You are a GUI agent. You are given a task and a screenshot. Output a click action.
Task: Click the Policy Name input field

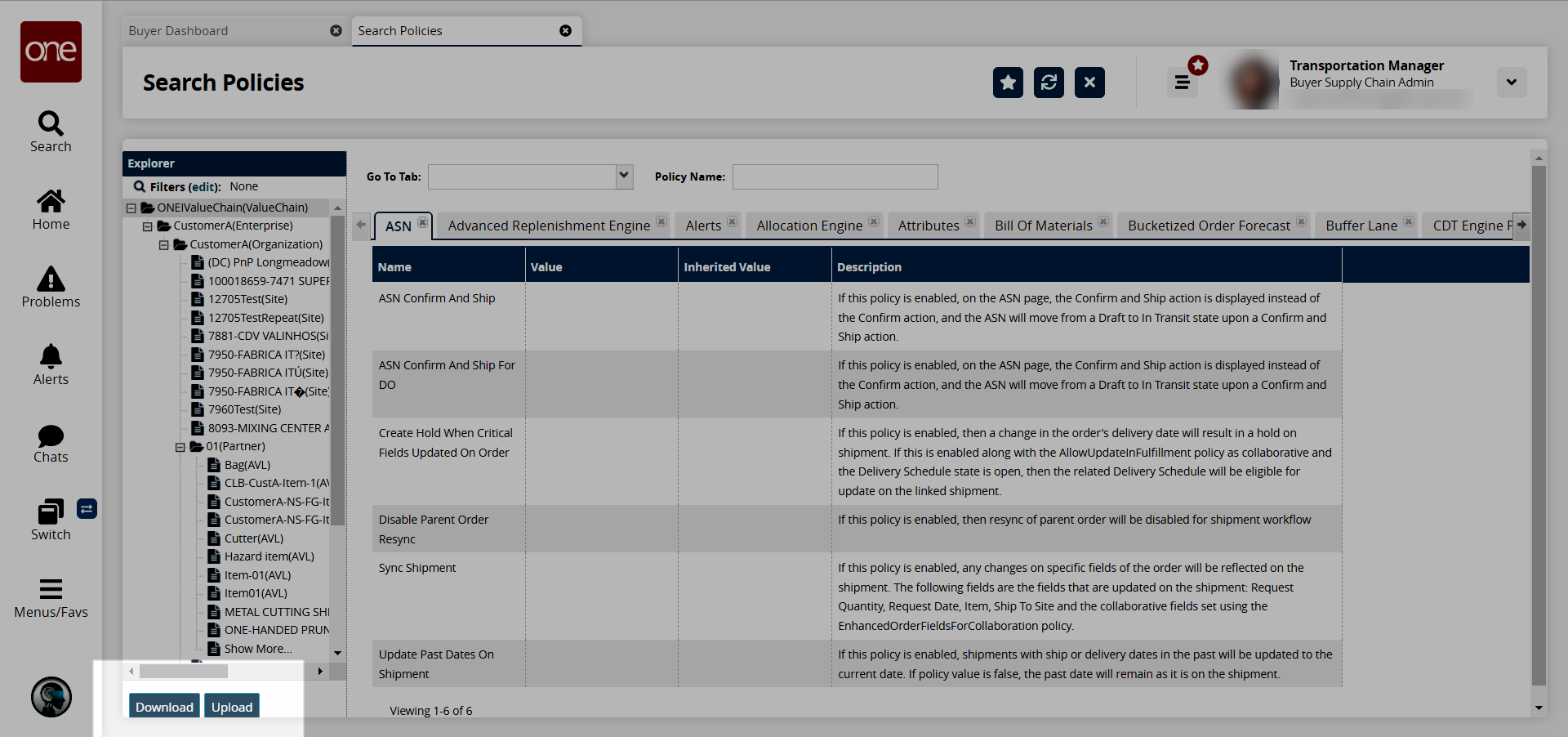[x=835, y=176]
